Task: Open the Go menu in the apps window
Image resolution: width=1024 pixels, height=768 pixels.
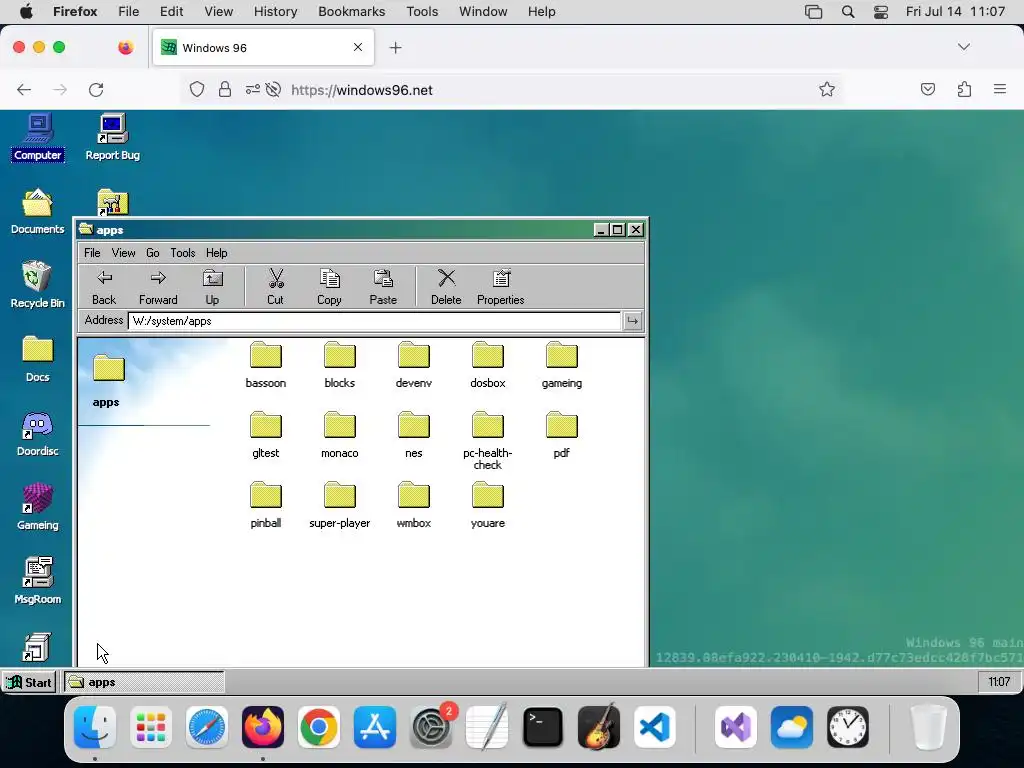Action: pyautogui.click(x=153, y=253)
